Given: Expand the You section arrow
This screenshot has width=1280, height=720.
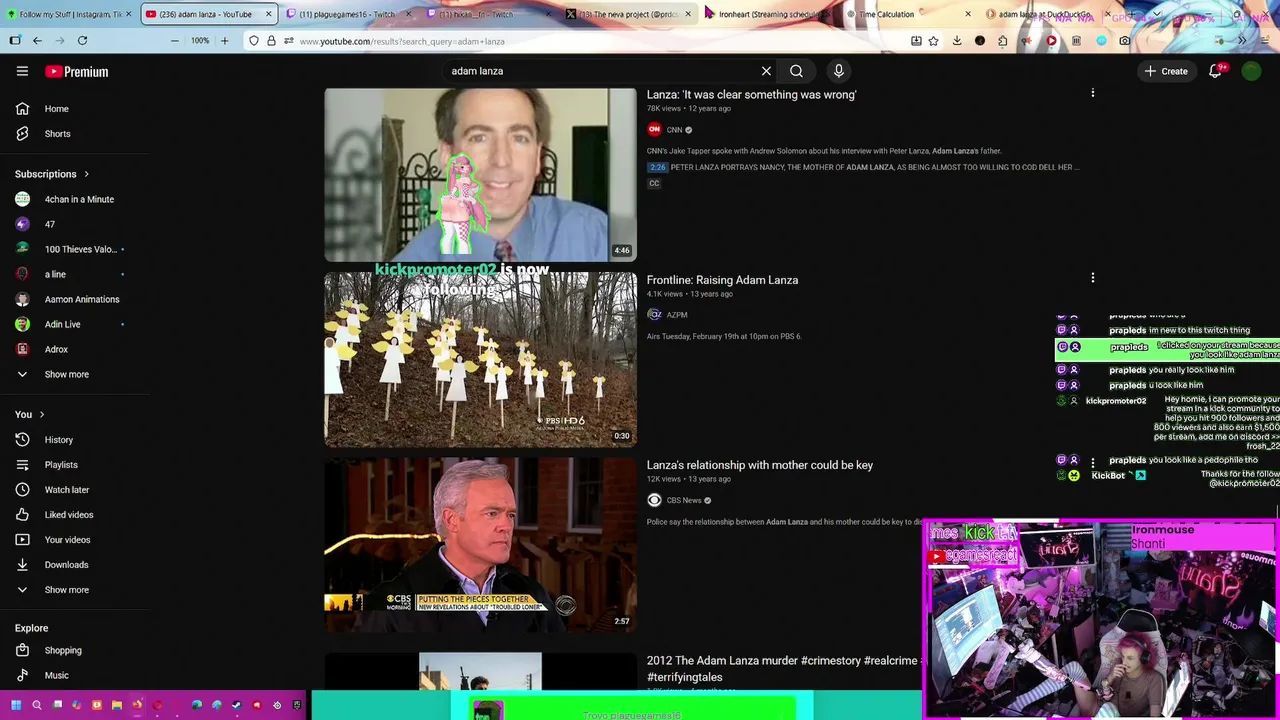Looking at the screenshot, I should coord(41,414).
